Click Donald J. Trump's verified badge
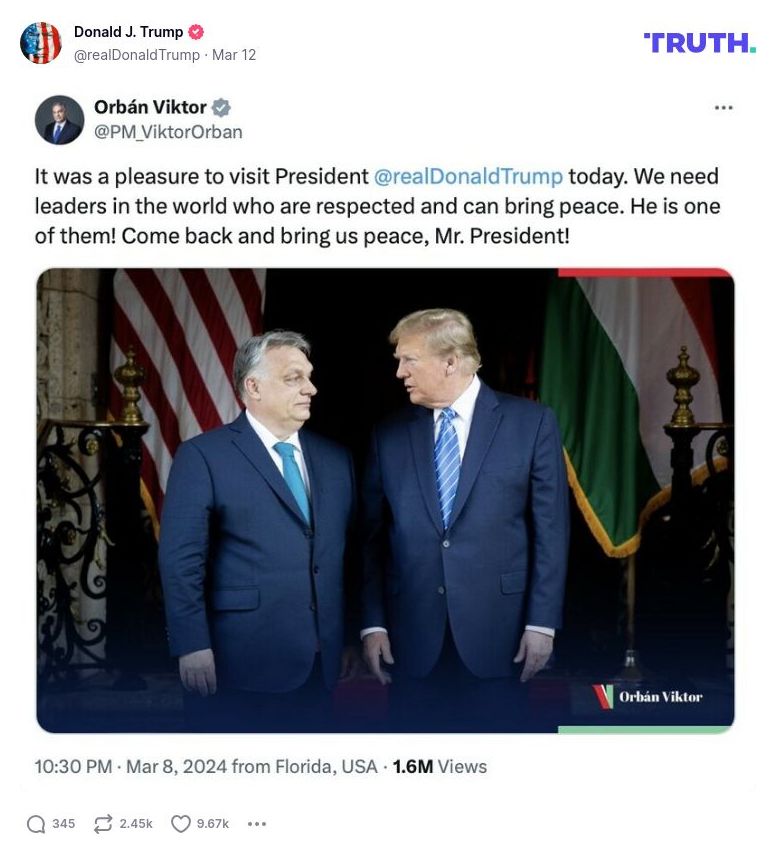This screenshot has width=777, height=854. point(196,31)
